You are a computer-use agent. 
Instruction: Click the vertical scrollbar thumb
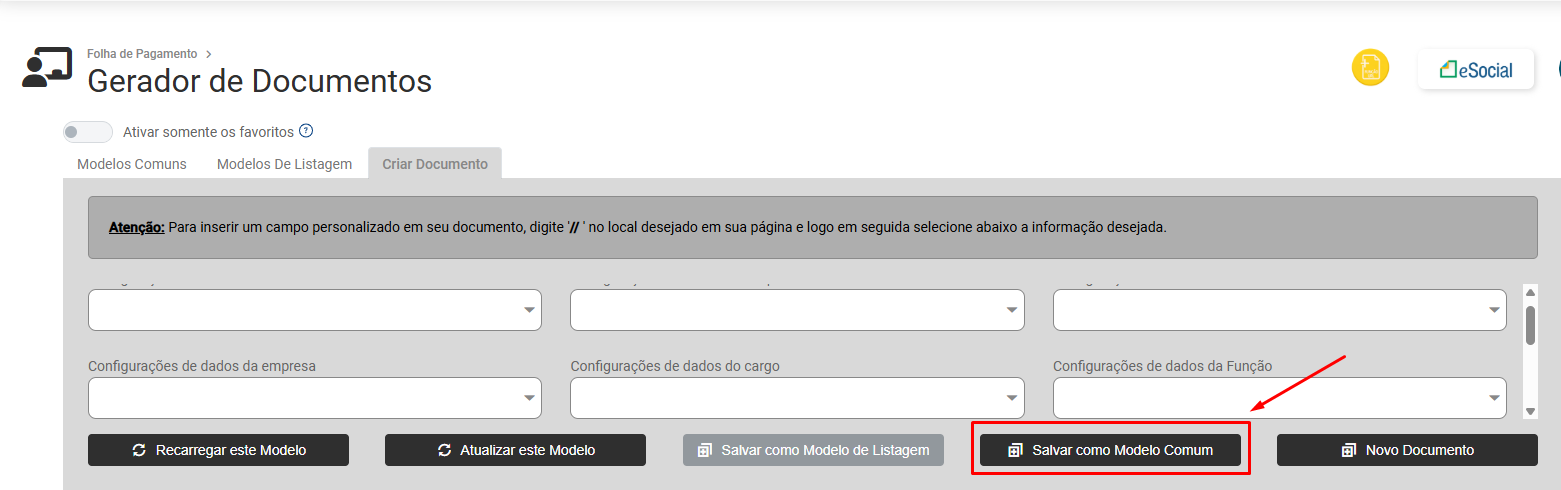click(x=1530, y=325)
